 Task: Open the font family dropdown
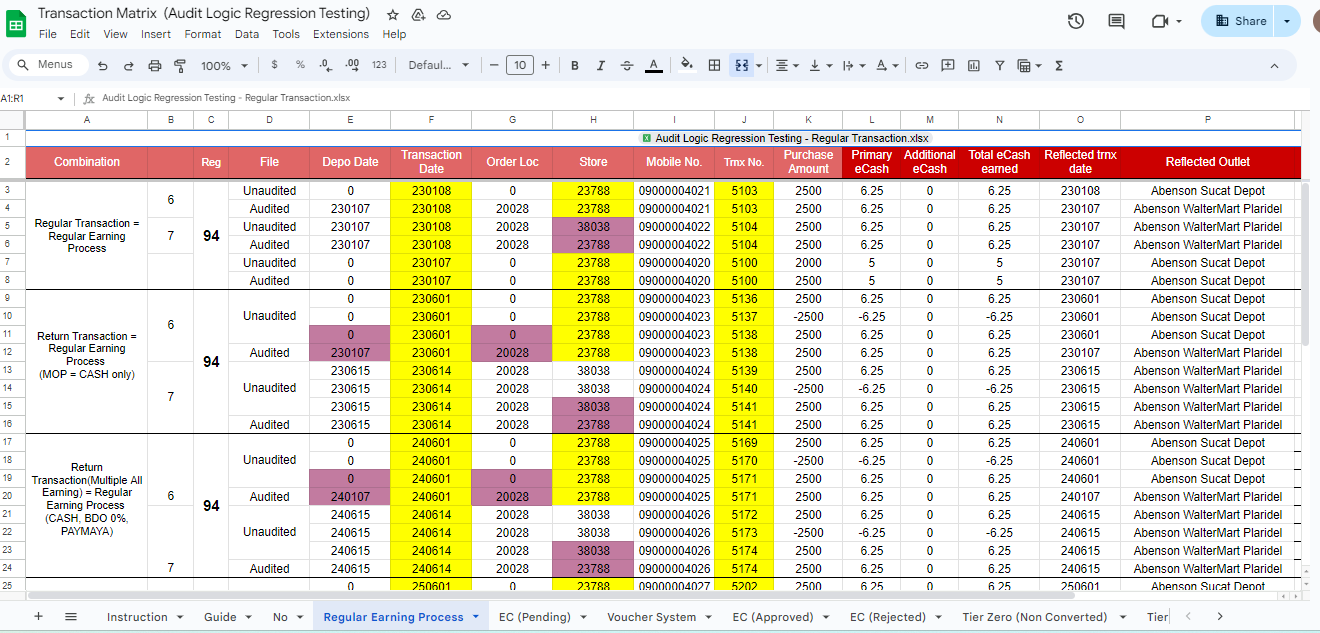(439, 65)
